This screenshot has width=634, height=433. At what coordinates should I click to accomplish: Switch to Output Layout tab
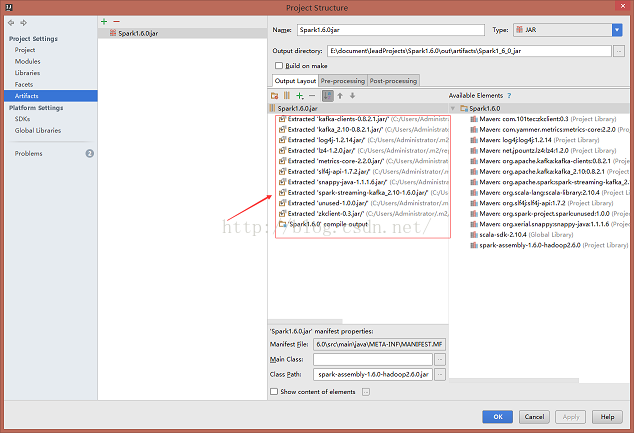pos(295,81)
